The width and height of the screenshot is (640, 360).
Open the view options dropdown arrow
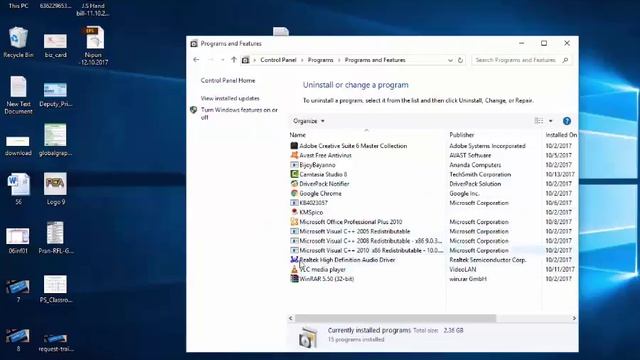point(551,121)
